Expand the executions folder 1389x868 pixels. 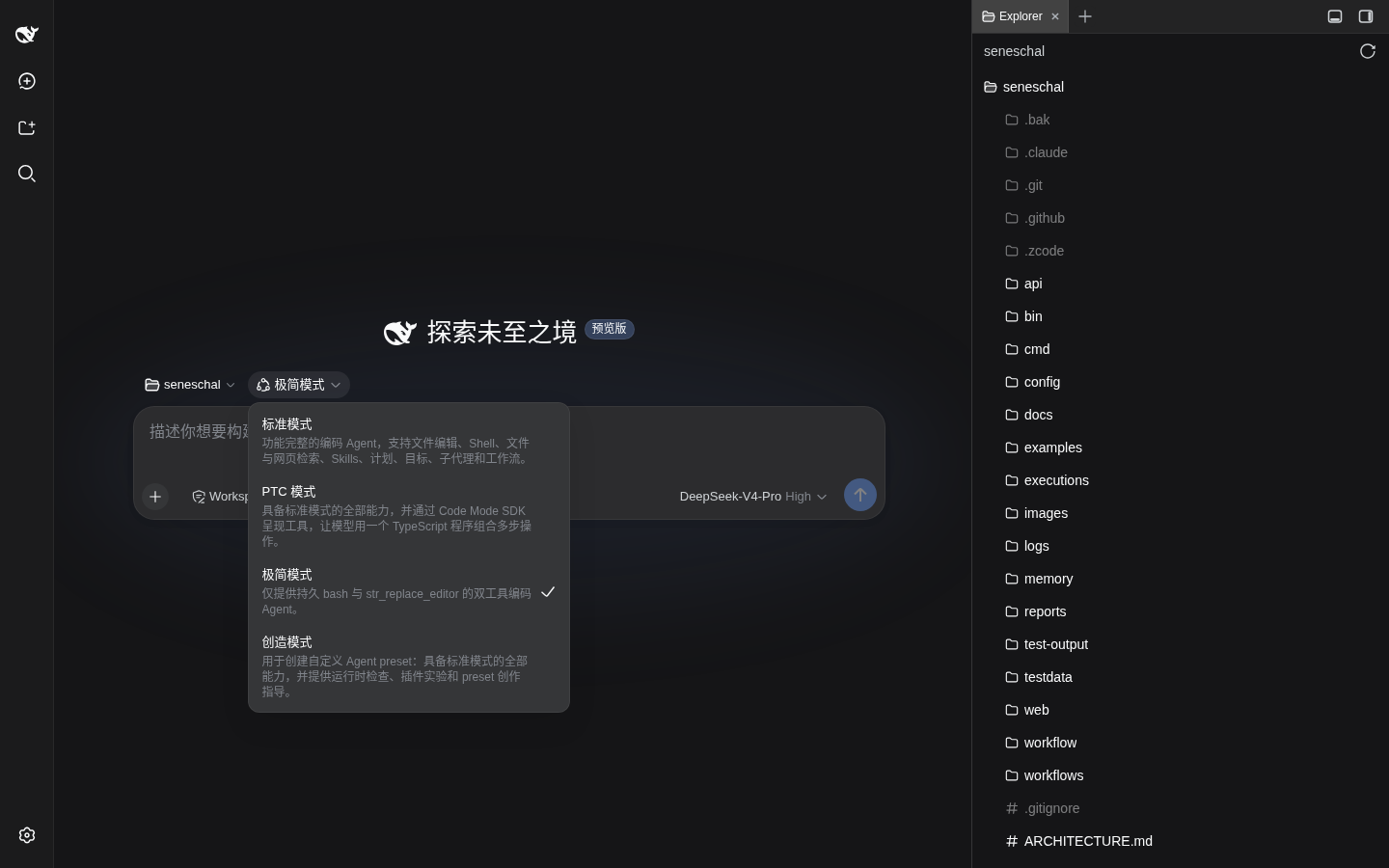(1181, 480)
